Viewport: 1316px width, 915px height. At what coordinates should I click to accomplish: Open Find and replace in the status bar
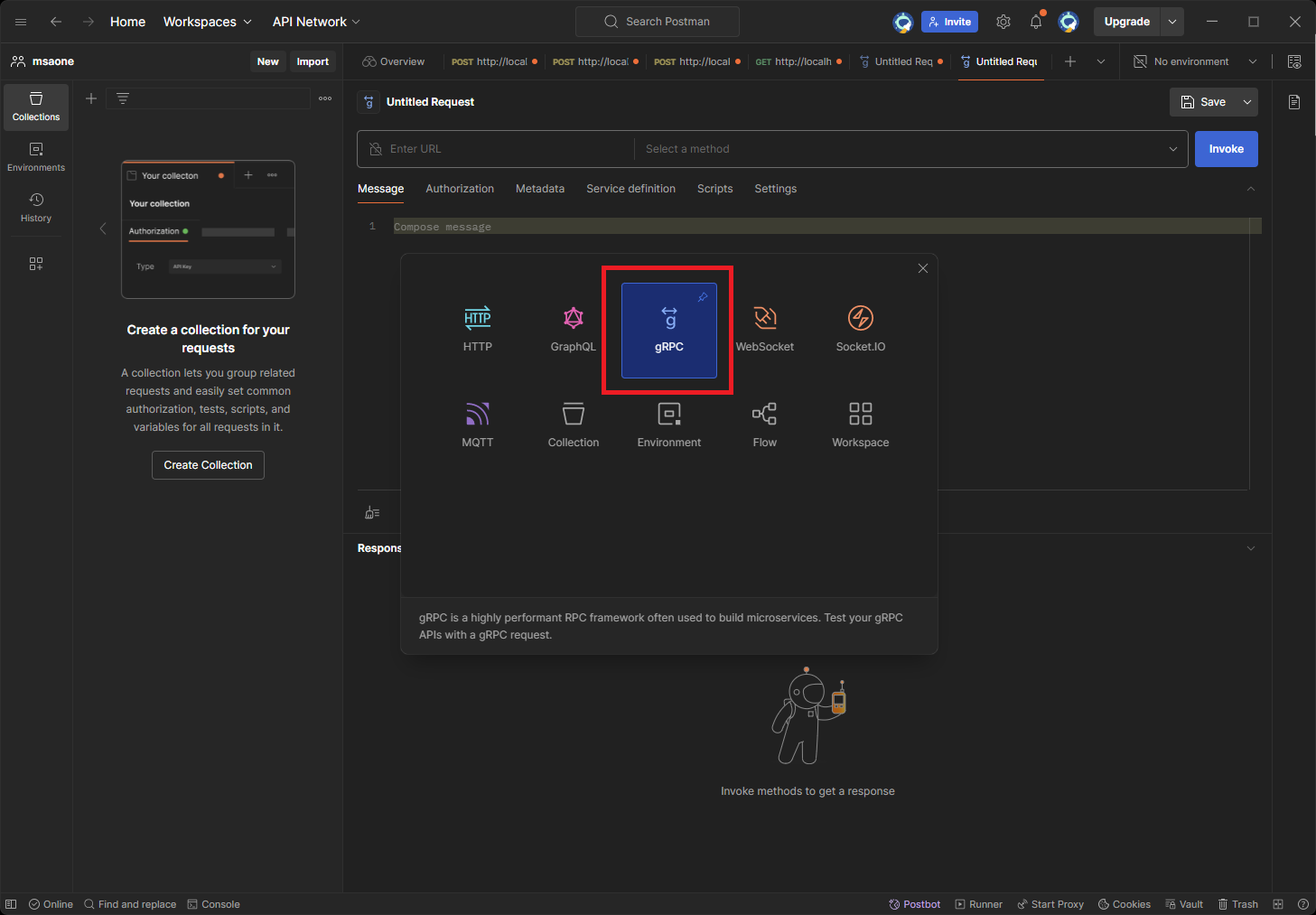[x=130, y=904]
